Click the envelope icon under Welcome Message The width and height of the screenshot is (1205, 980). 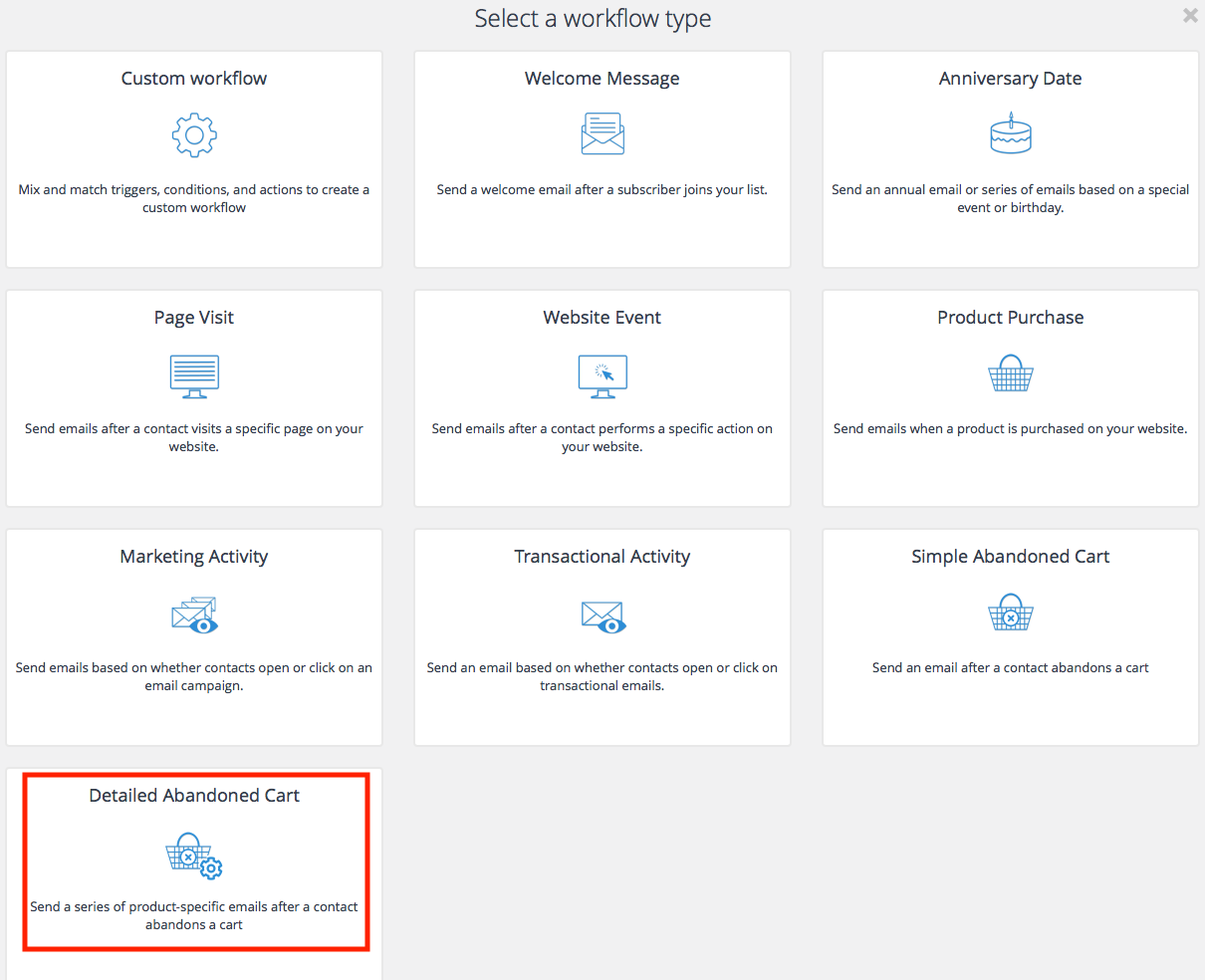pyautogui.click(x=602, y=134)
